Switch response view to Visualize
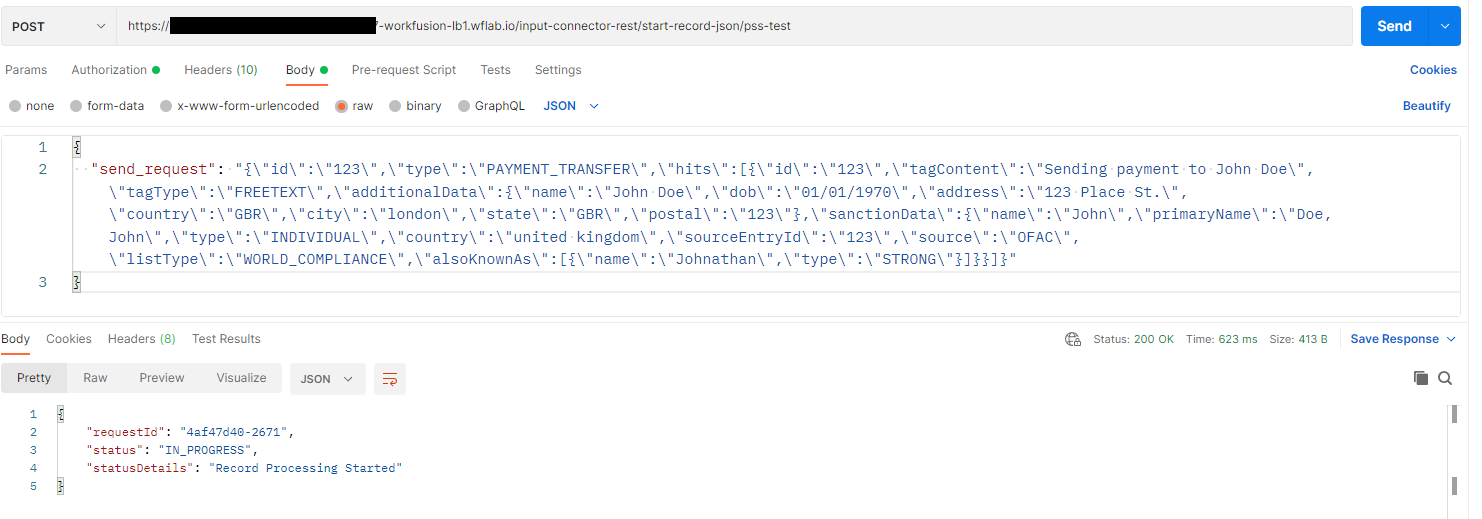The width and height of the screenshot is (1482, 519). pyautogui.click(x=242, y=378)
